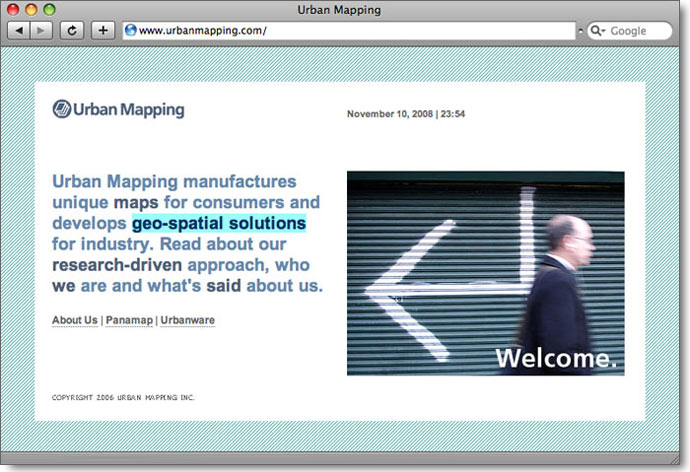Click the www.urbanmapping.com address field

[x=349, y=30]
